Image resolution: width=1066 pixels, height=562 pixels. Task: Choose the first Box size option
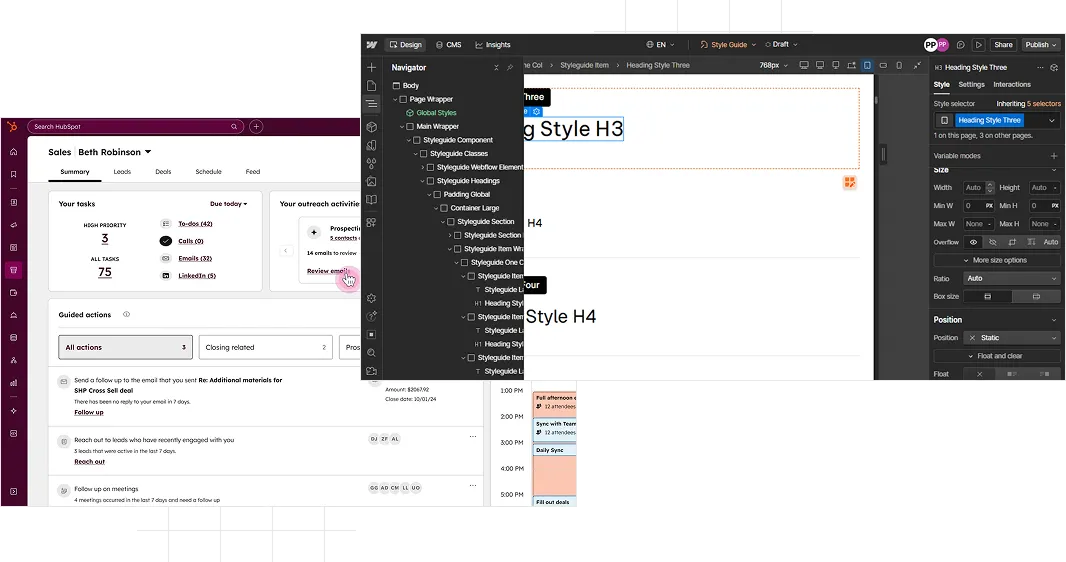pyautogui.click(x=988, y=296)
